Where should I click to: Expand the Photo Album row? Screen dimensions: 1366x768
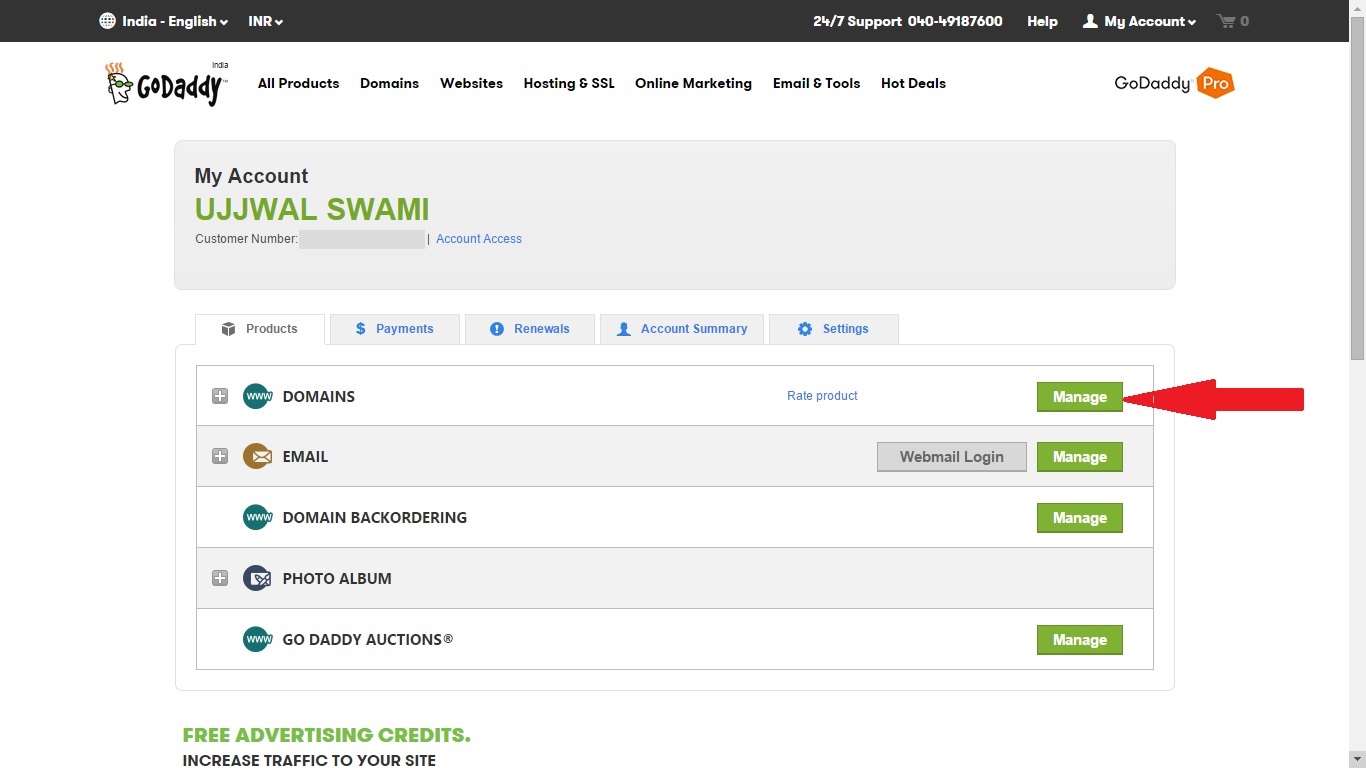[x=220, y=578]
